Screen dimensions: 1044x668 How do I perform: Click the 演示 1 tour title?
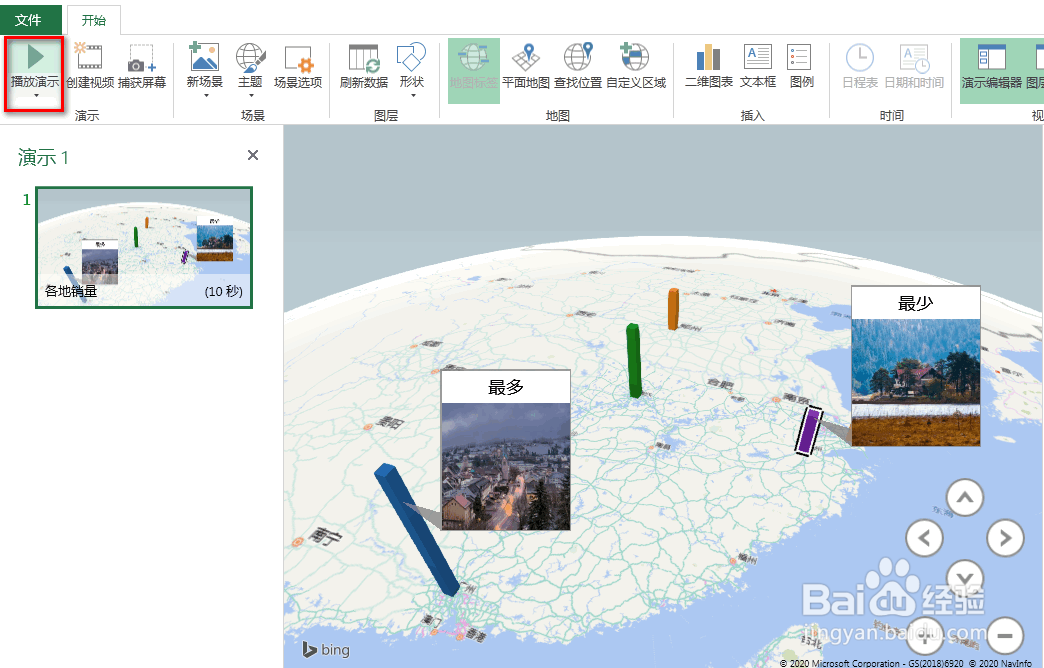(43, 158)
